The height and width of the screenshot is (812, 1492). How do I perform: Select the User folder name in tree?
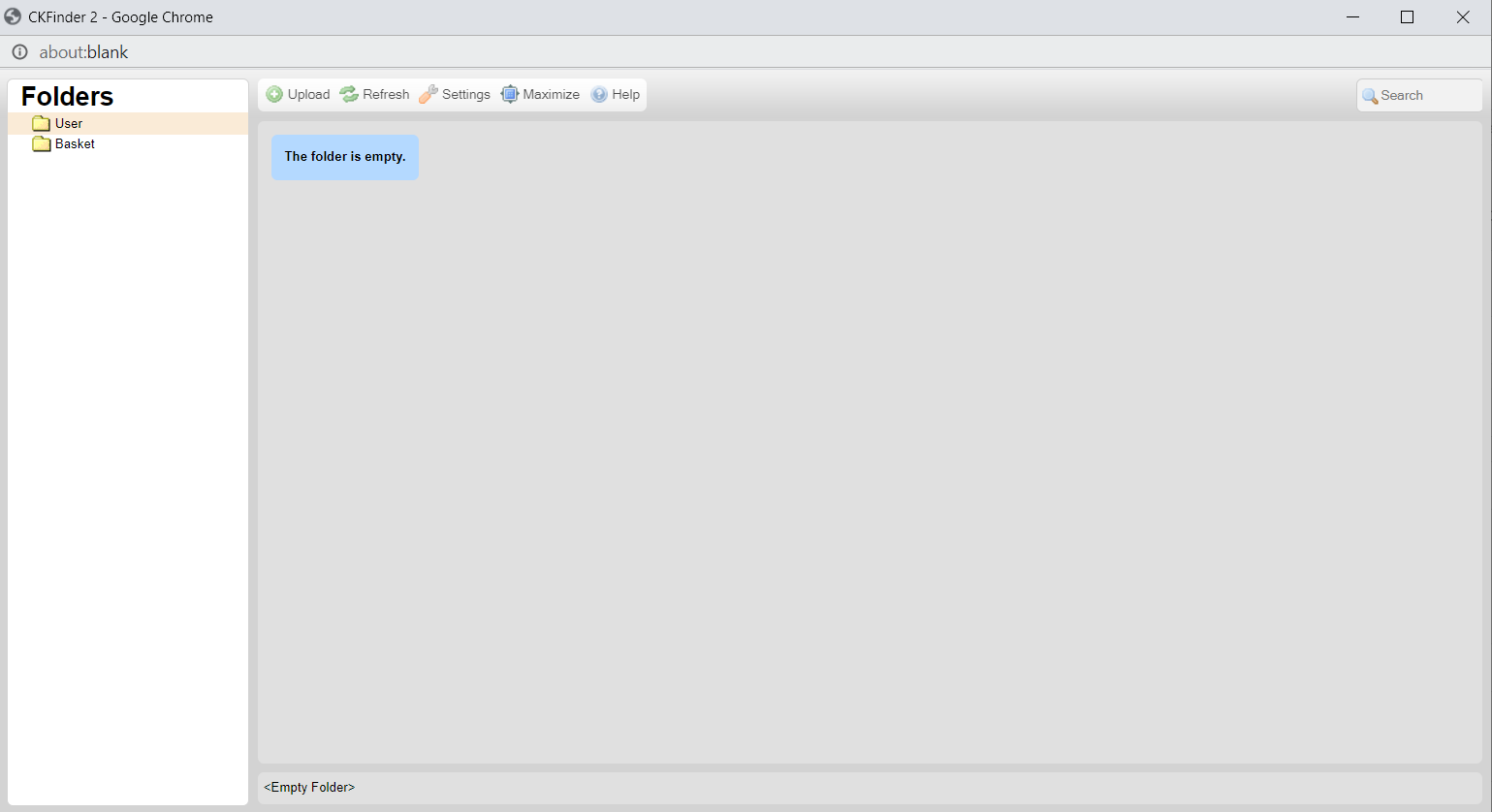click(69, 123)
